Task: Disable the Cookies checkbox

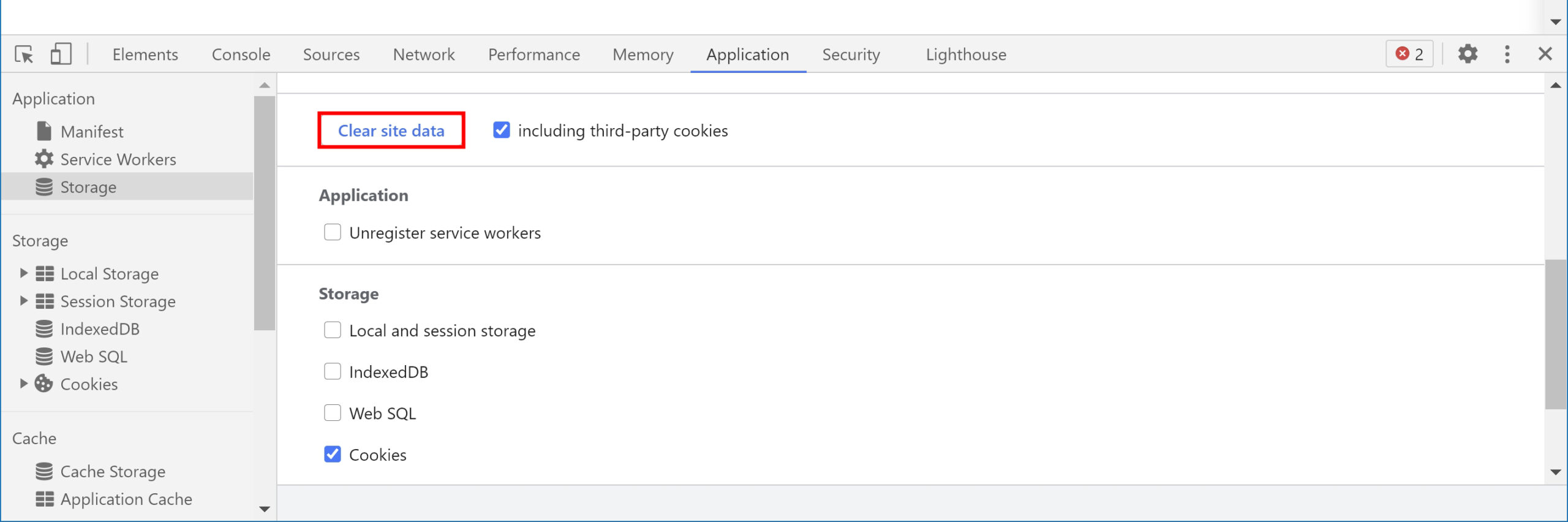Action: (333, 454)
